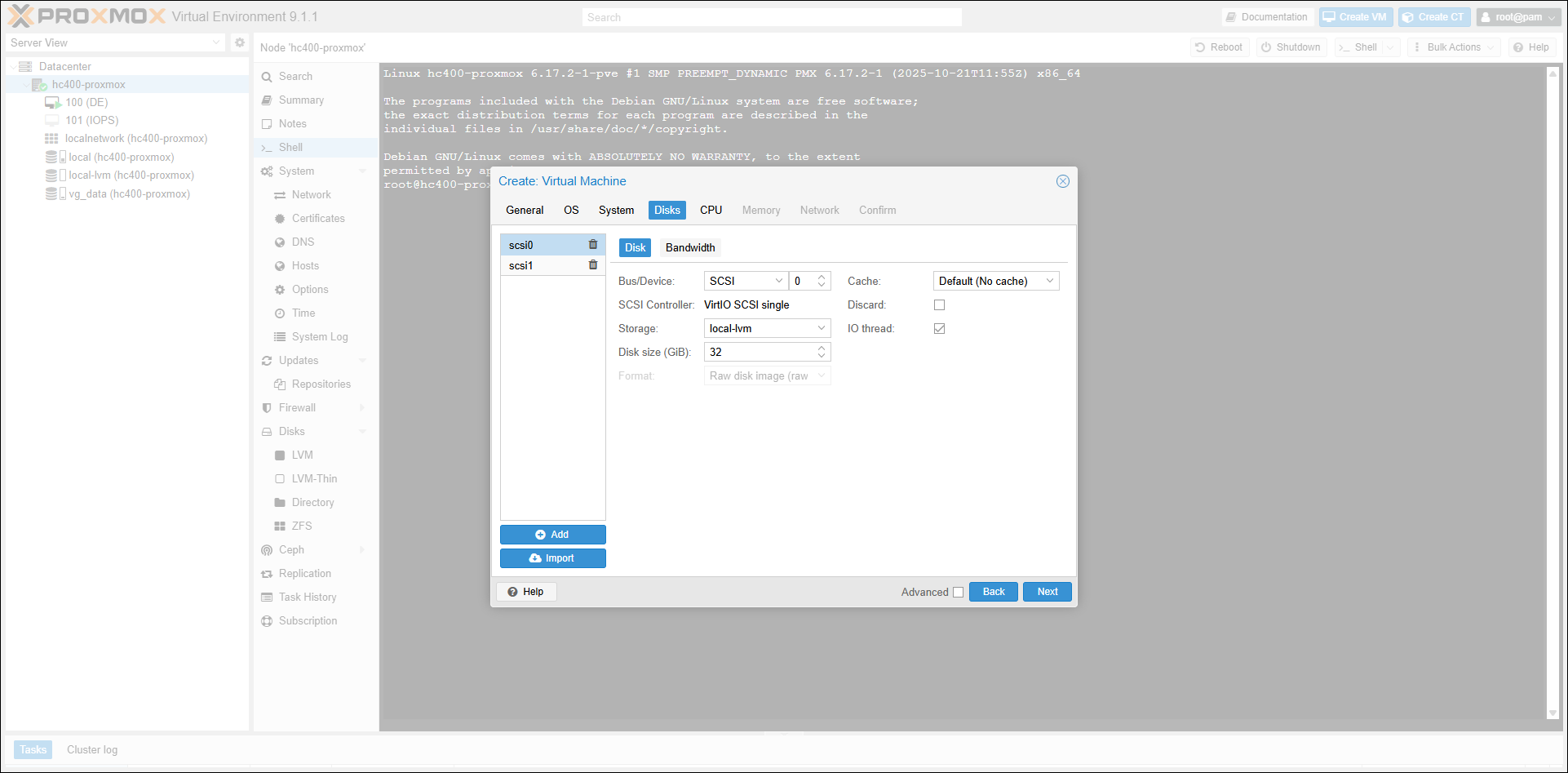Enable the Advanced checkbox
Screen dimensions: 1568x773
[x=958, y=592]
